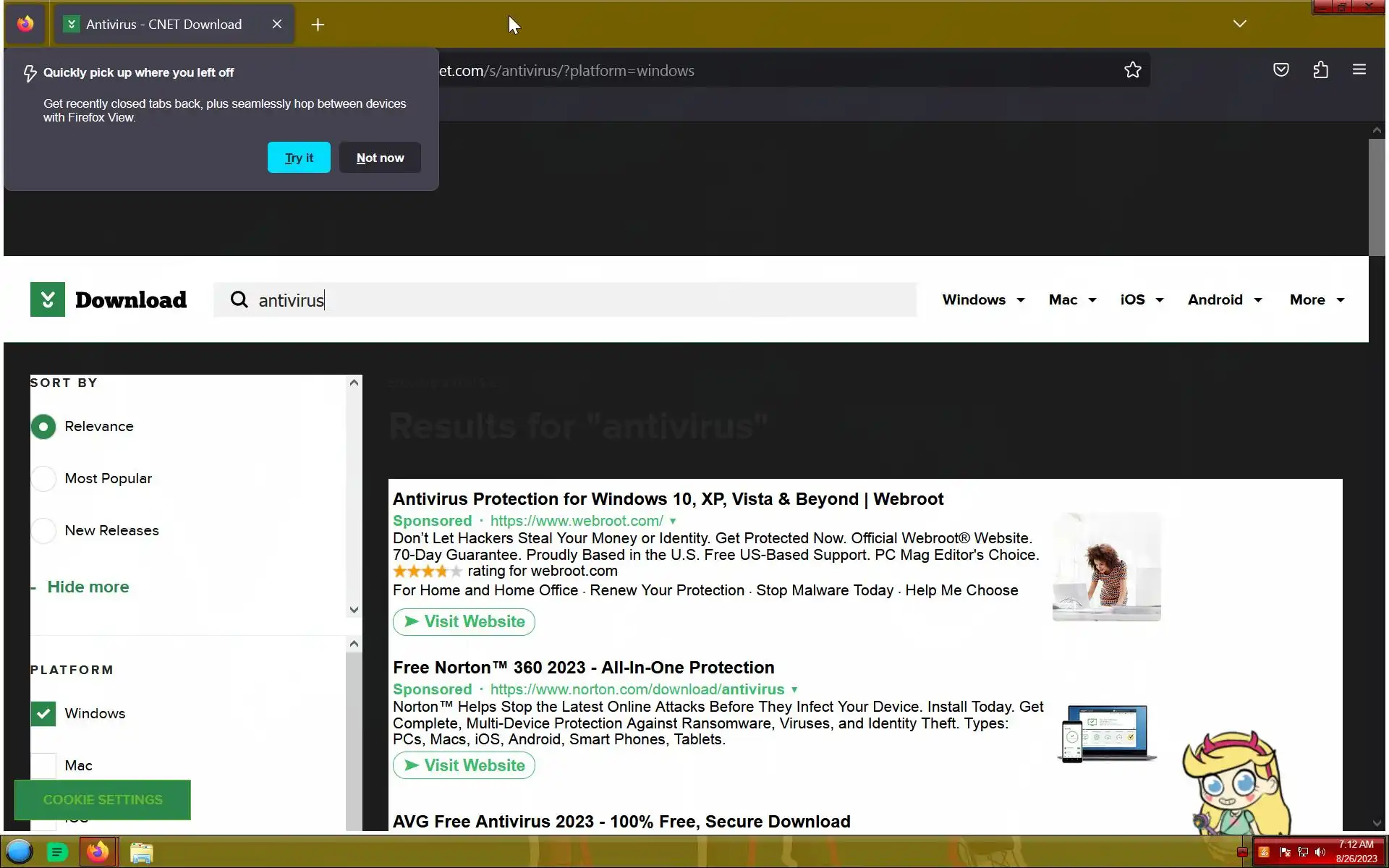The height and width of the screenshot is (868, 1389).
Task: Dismiss the prompt with Not now
Action: click(x=380, y=158)
